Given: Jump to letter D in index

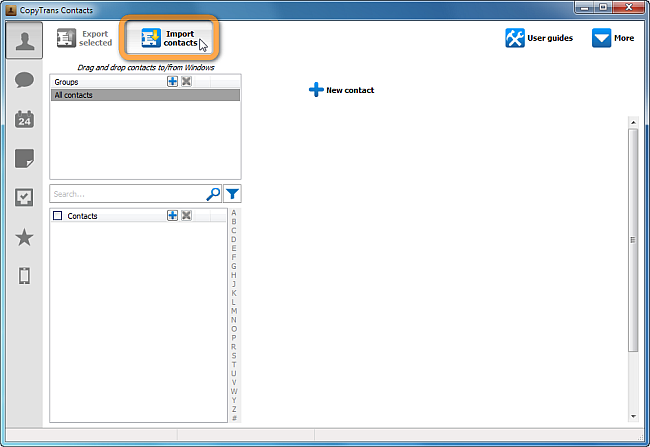Looking at the screenshot, I should 234,239.
